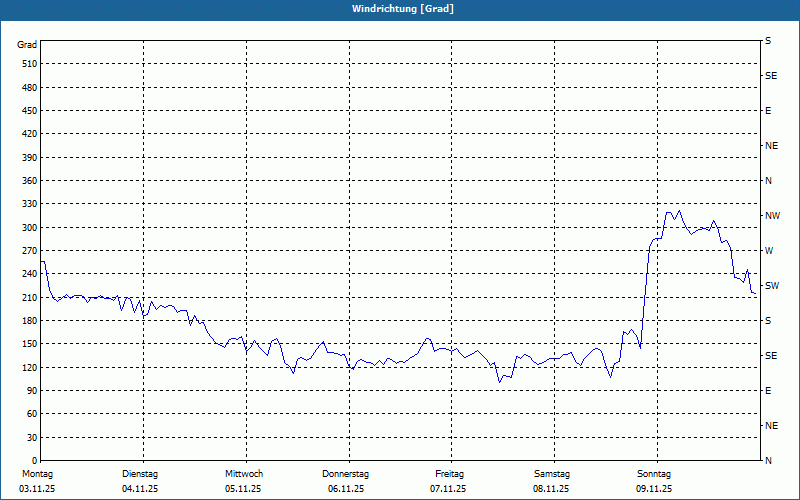This screenshot has height=500, width=800.
Task: Click the 0 value on the left axis
Action: click(35, 461)
